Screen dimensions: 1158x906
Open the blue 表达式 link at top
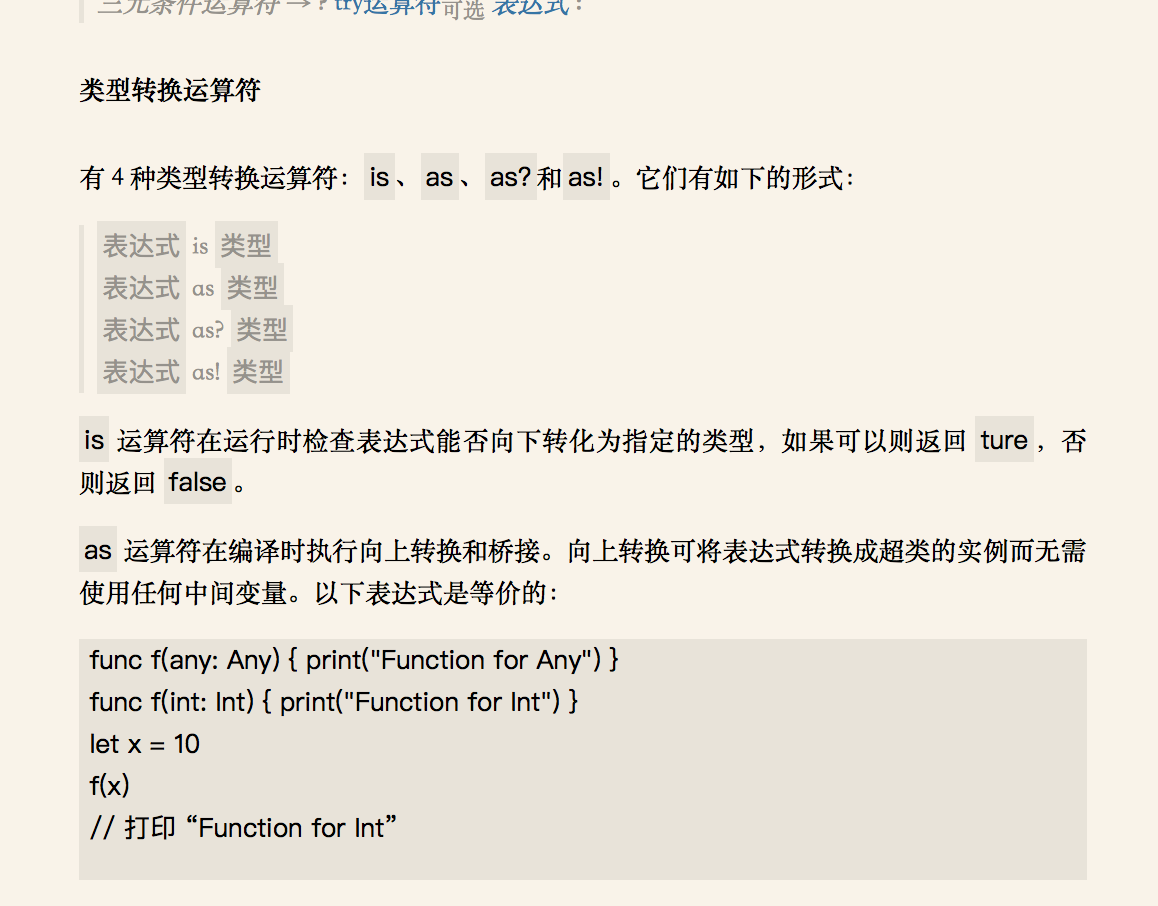pyautogui.click(x=532, y=6)
